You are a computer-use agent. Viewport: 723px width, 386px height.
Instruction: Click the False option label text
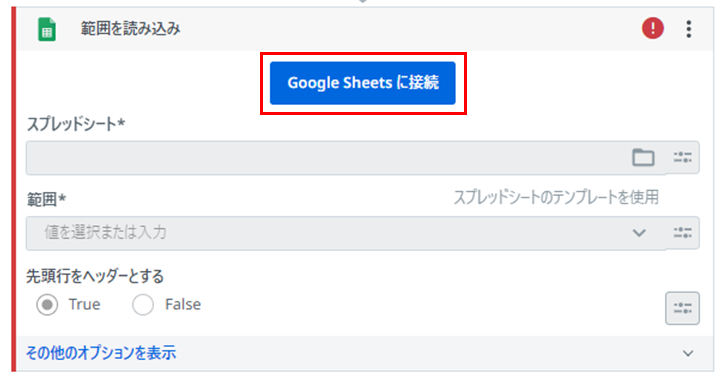click(x=183, y=304)
